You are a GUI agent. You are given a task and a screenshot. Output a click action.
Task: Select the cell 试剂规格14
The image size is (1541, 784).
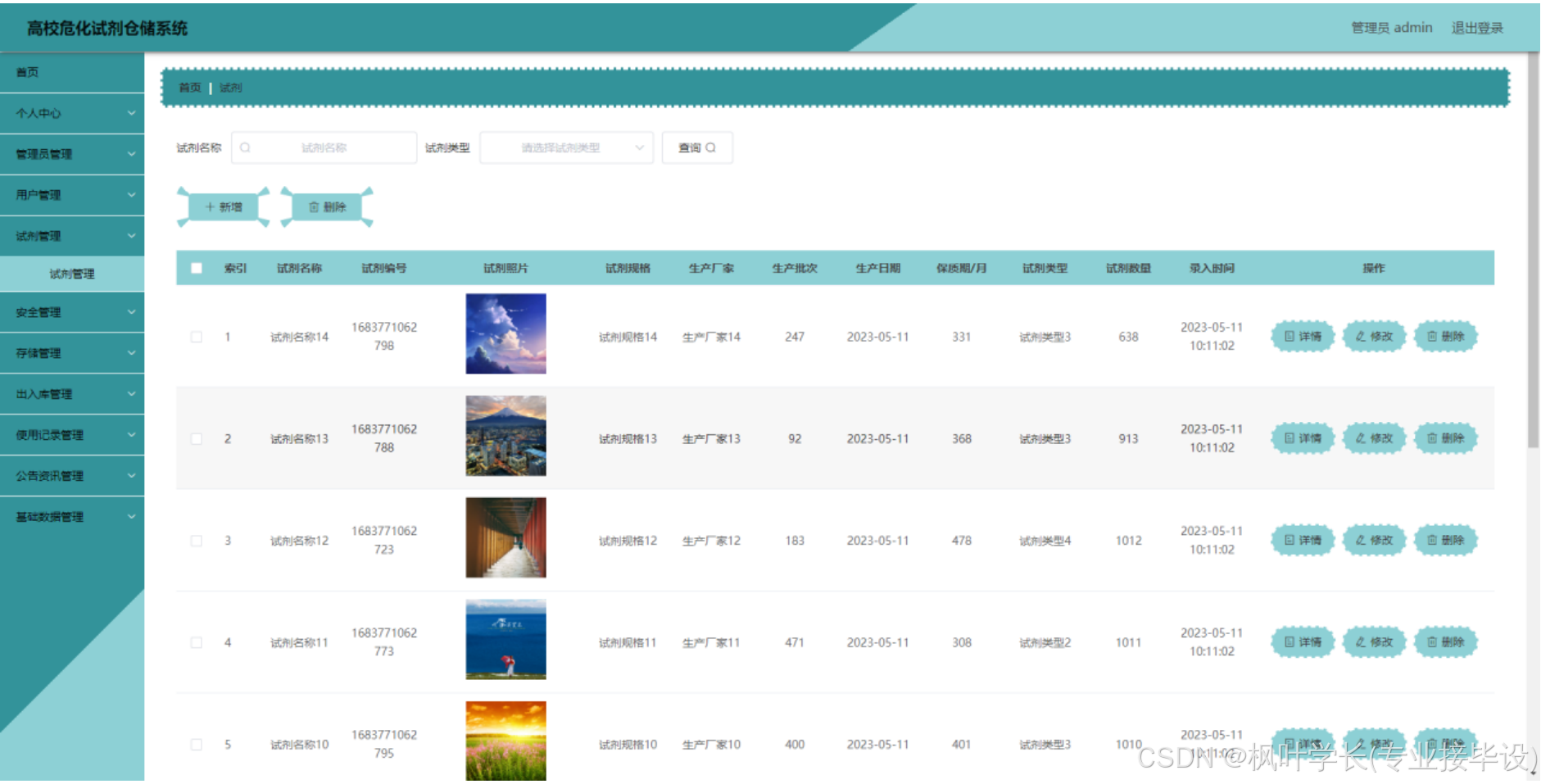tap(628, 337)
